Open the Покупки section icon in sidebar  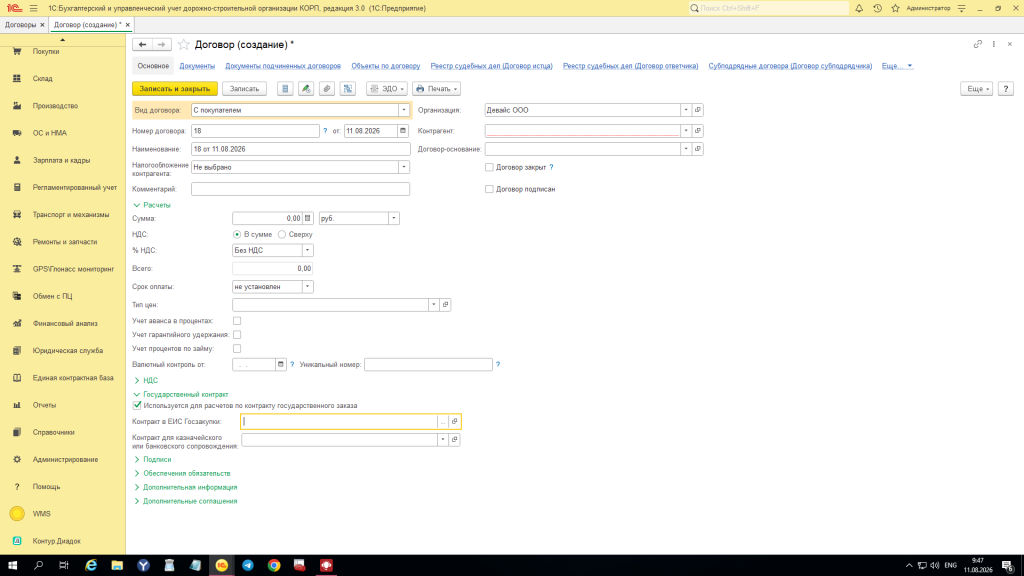(17, 51)
